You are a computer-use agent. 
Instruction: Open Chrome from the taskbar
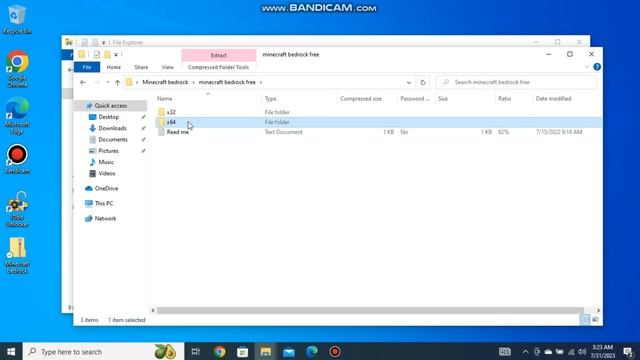220,351
